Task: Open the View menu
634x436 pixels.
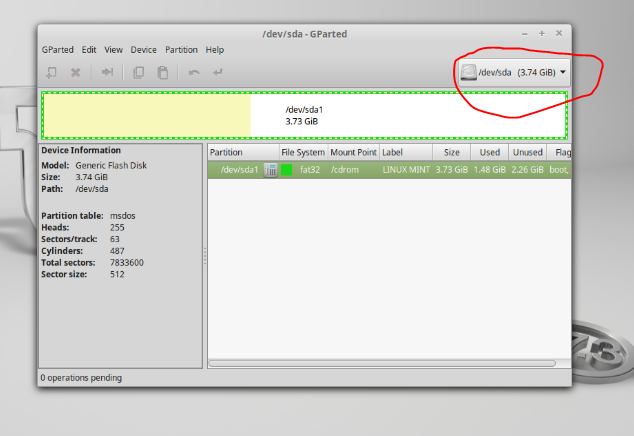Action: [x=113, y=50]
